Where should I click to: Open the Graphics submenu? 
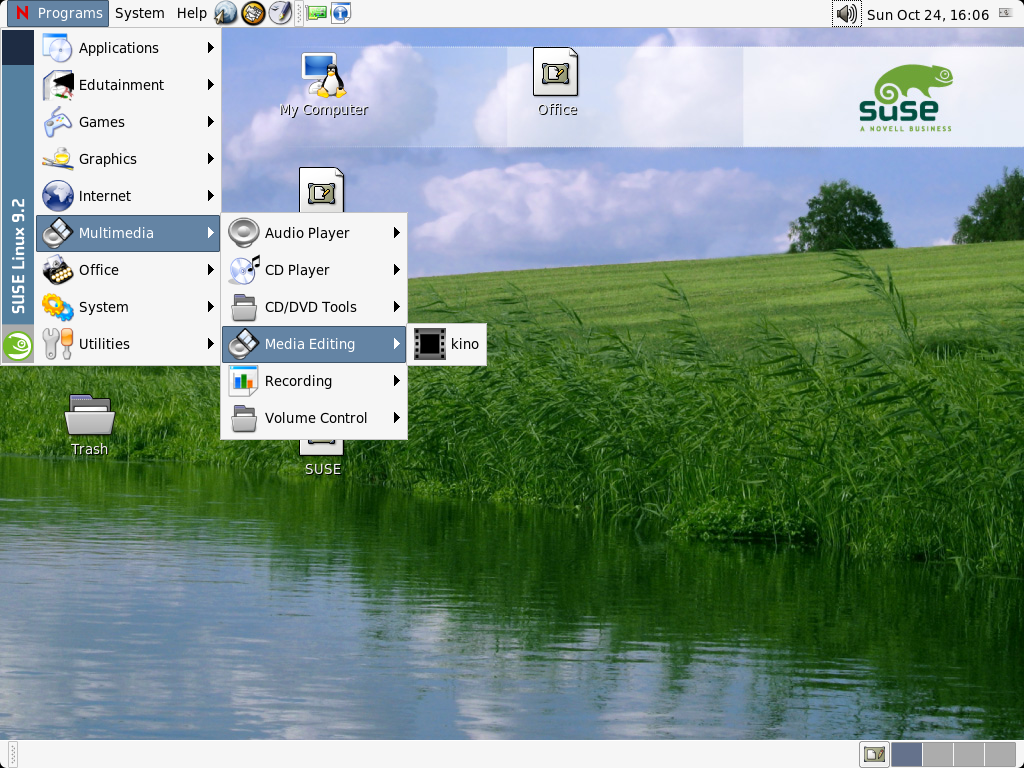128,159
